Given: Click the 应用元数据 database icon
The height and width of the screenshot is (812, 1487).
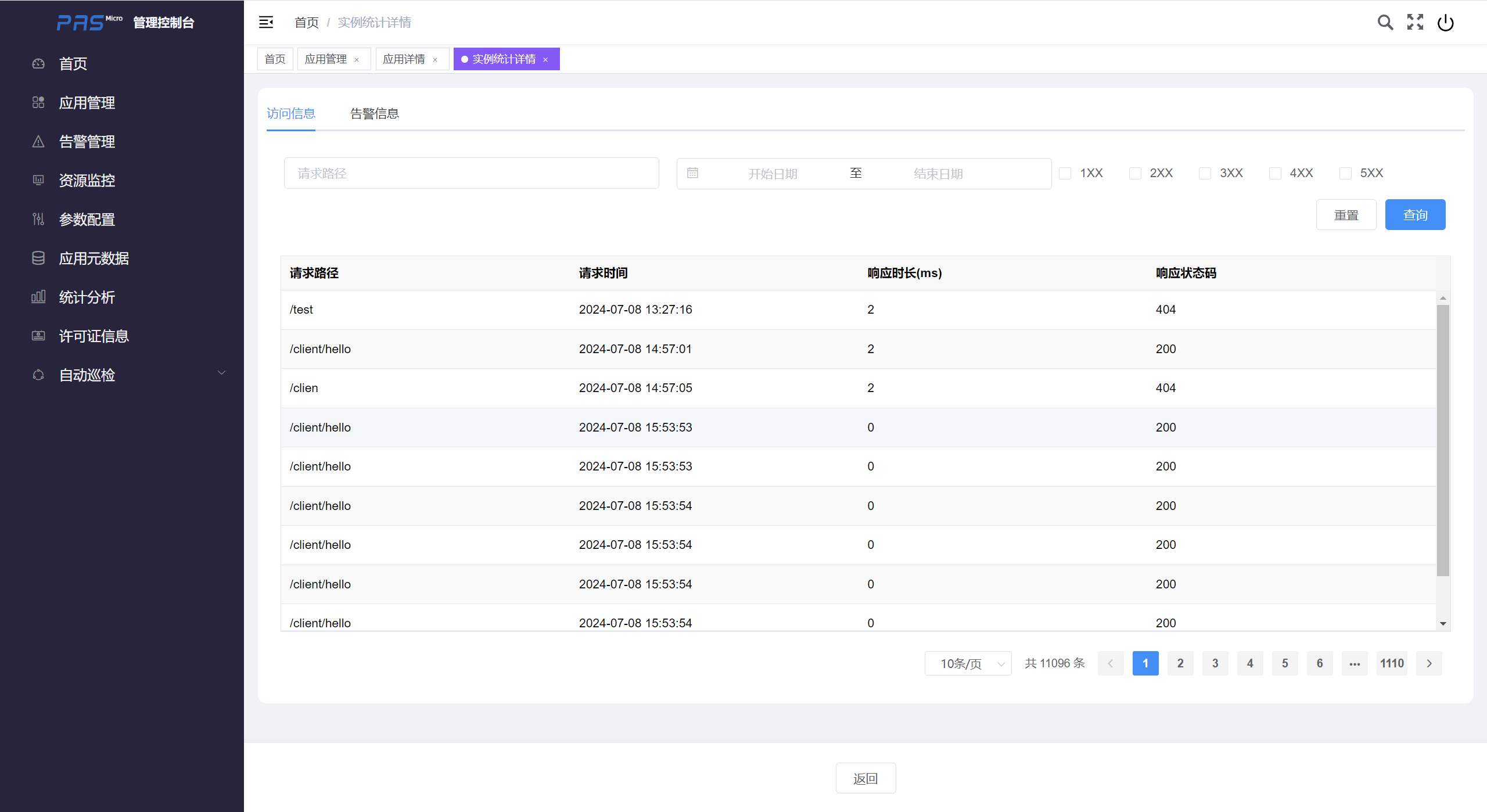Looking at the screenshot, I should click(x=38, y=258).
